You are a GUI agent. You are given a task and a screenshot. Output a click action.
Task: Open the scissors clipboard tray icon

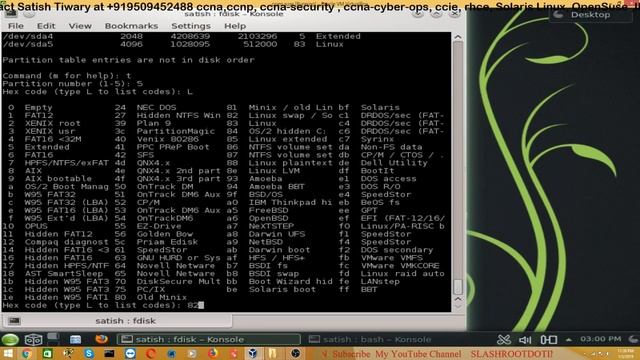point(504,339)
